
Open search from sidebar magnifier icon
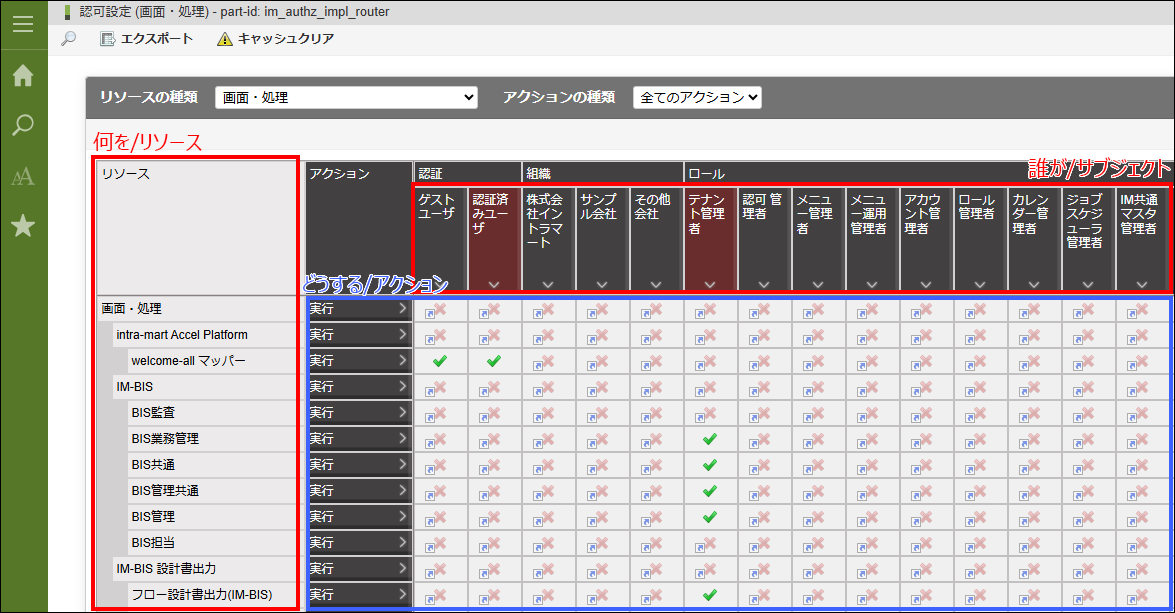[23, 126]
